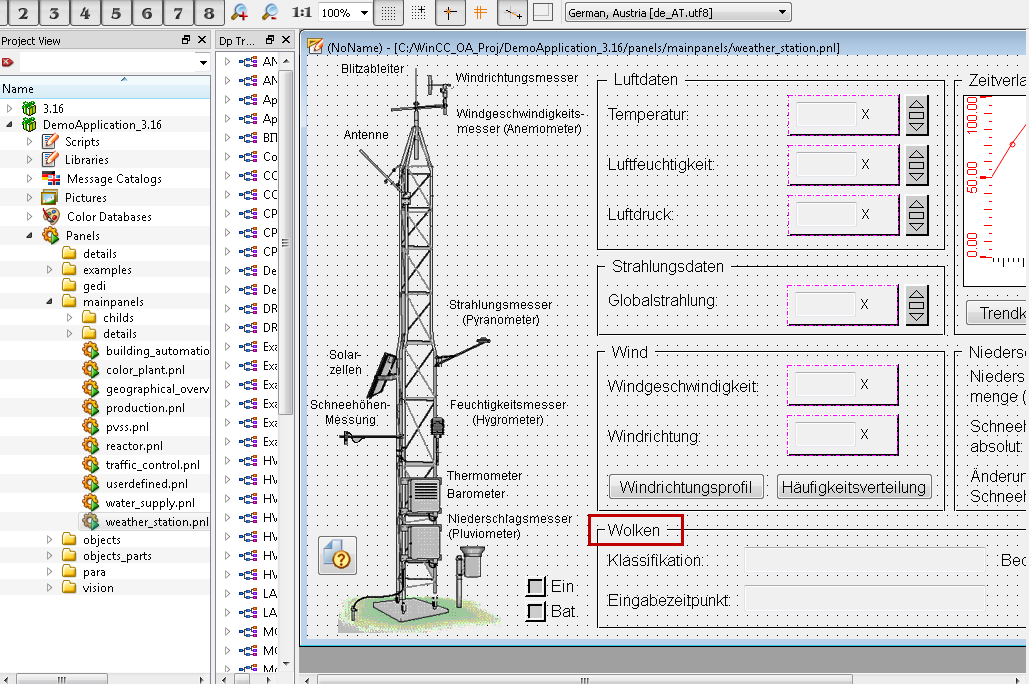Click the zoom out magnifier icon
This screenshot has height=684, width=1029.
click(x=270, y=13)
